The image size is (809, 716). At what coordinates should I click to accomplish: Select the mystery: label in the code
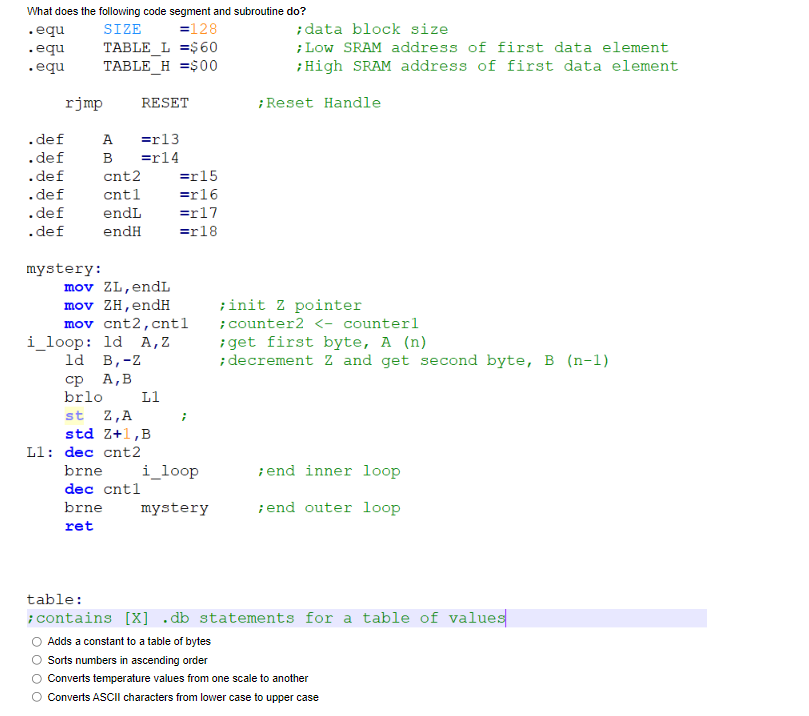click(x=63, y=268)
